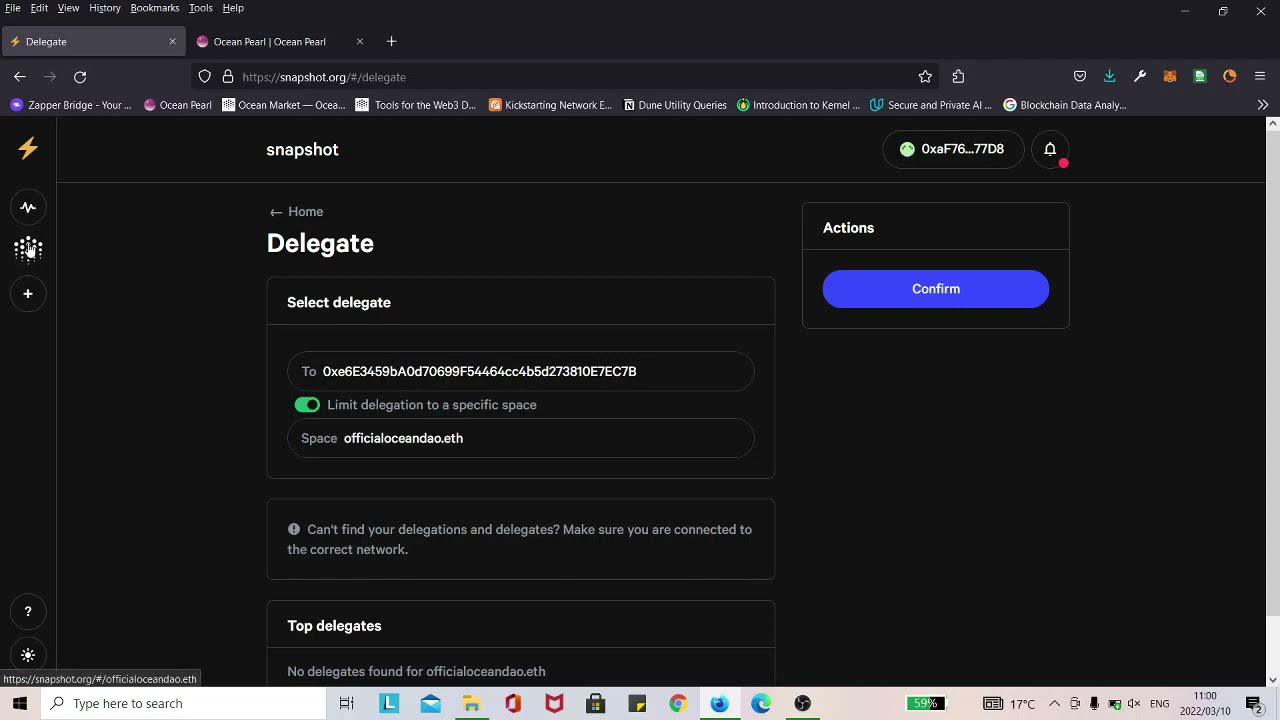Close the Ocean Pearl tab
Screen dimensions: 1280x720
[360, 41]
